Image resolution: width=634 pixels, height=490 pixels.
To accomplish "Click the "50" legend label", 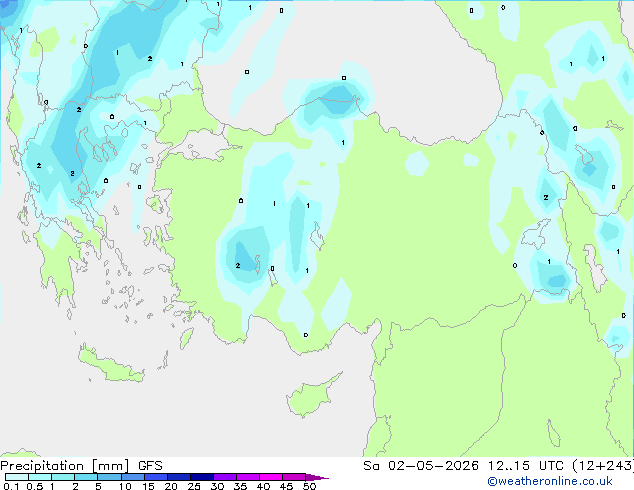I will [309, 486].
